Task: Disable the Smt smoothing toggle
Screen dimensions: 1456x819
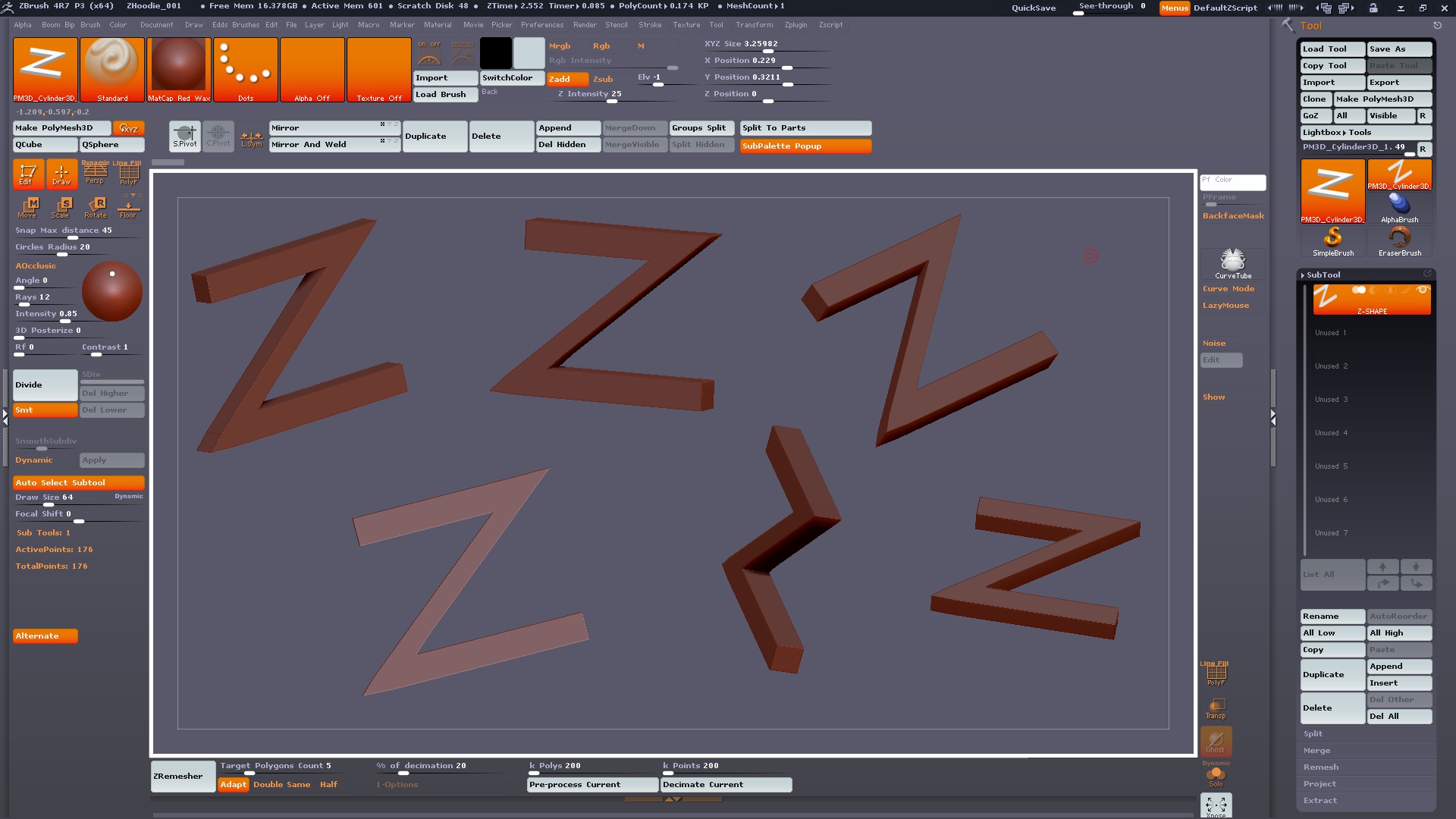Action: pyautogui.click(x=45, y=409)
